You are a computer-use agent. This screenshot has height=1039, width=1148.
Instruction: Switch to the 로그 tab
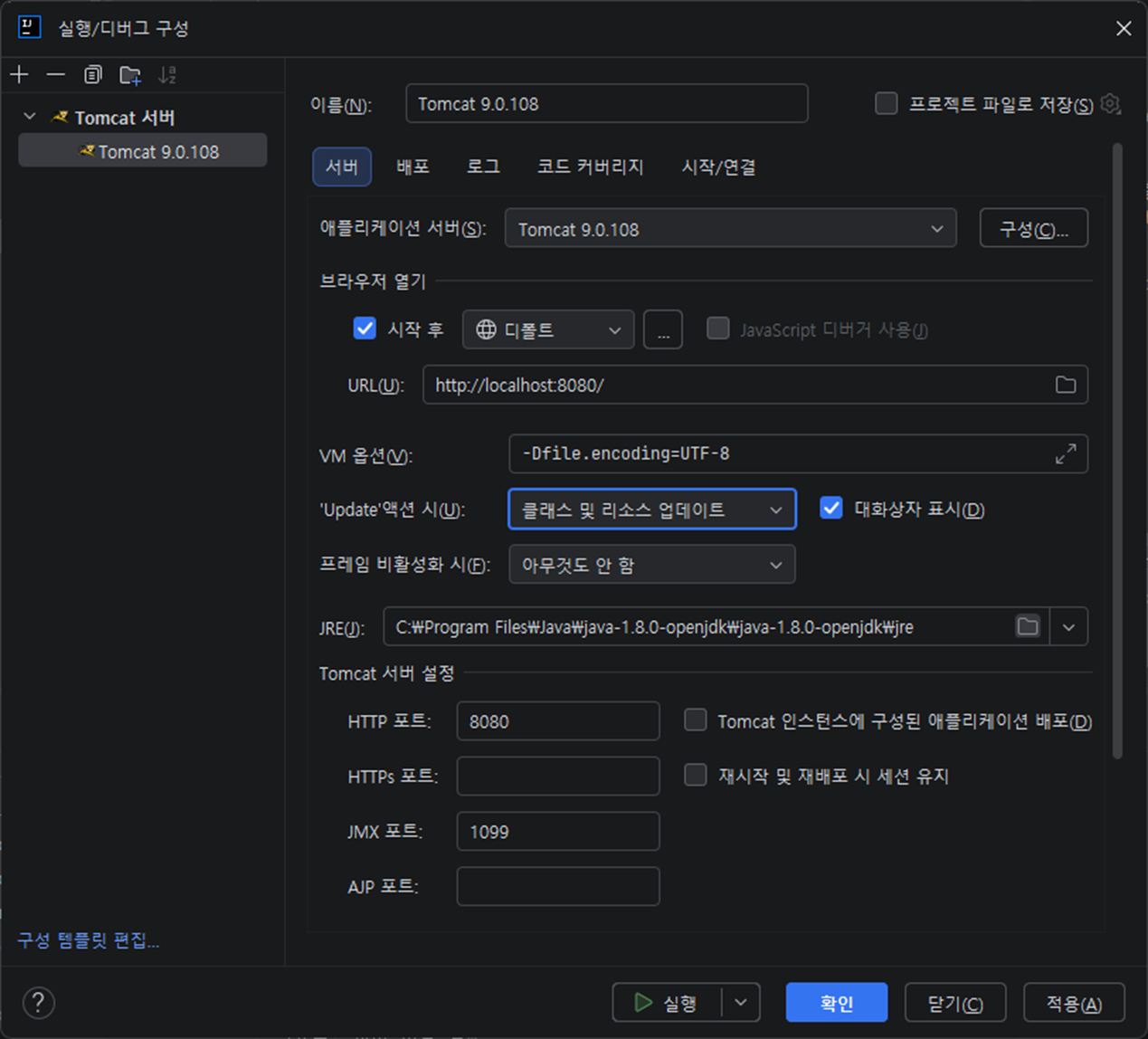pos(483,167)
